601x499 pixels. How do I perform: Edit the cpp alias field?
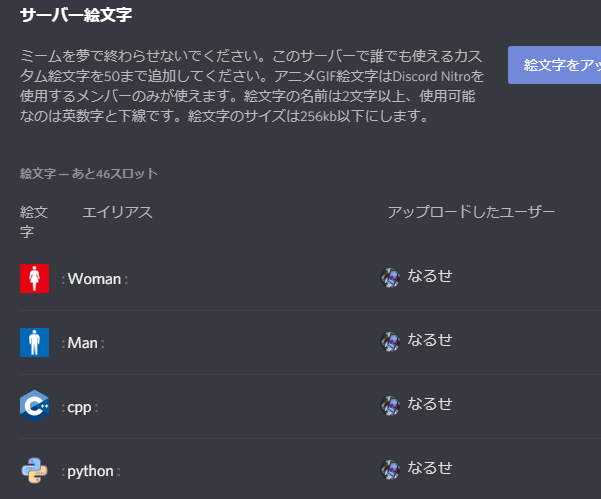(80, 407)
